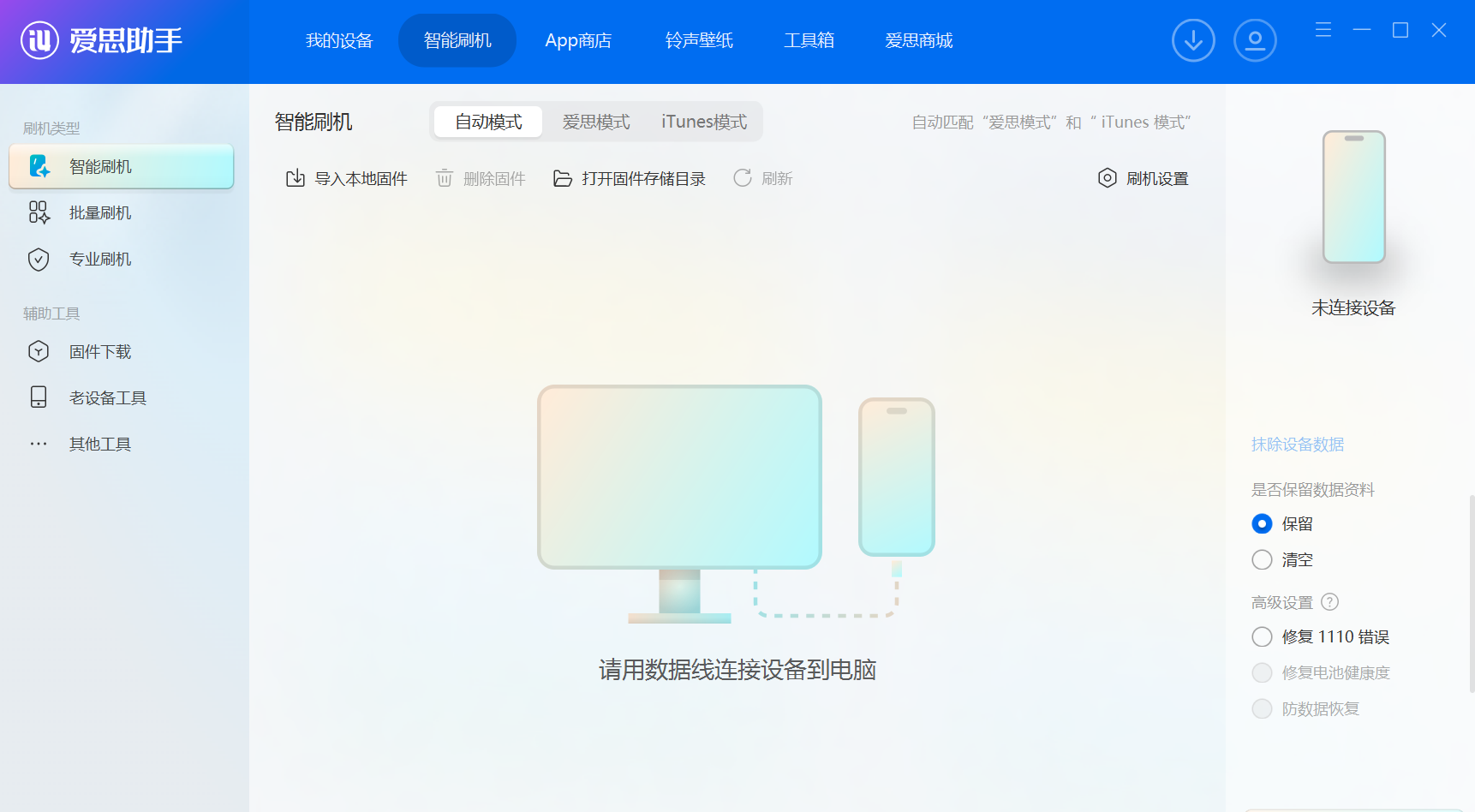Open 专业刷机 shield item

[100, 260]
